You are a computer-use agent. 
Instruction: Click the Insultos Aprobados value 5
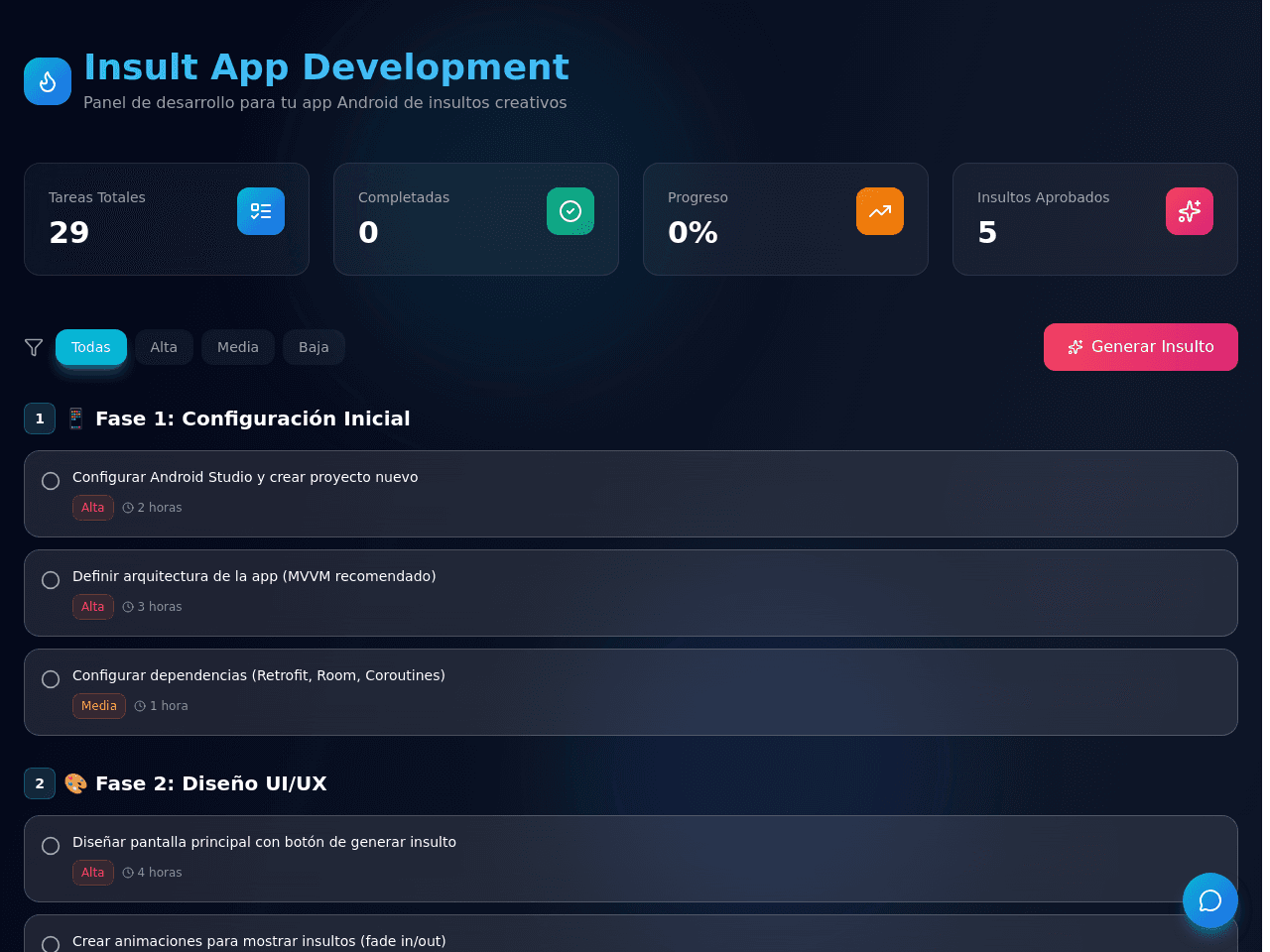point(987,232)
